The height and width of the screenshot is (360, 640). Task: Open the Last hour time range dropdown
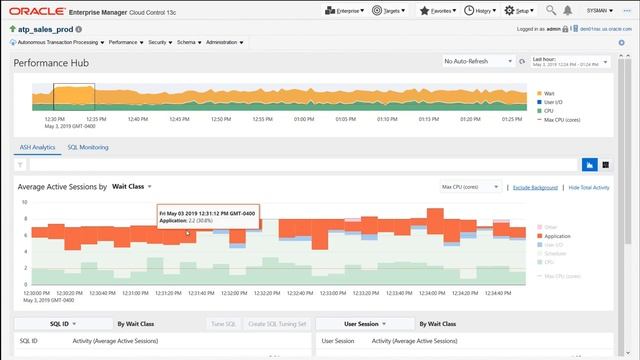pyautogui.click(x=570, y=62)
